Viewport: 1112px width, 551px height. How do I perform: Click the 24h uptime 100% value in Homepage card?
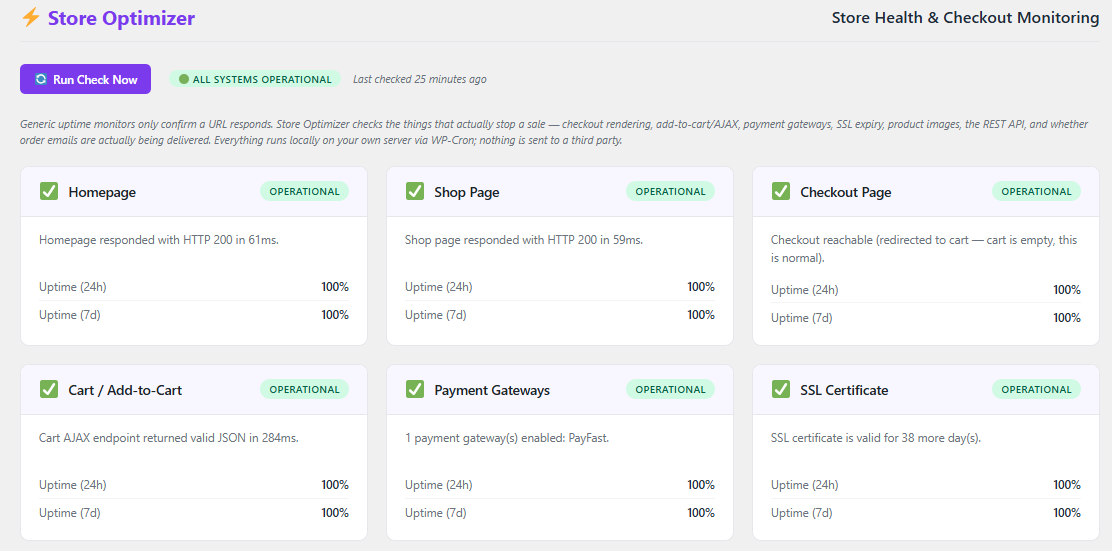(x=335, y=286)
